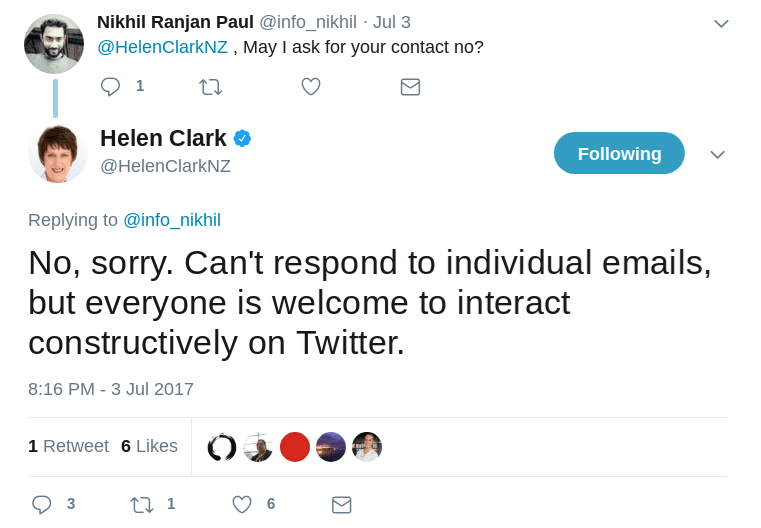Like Helen Clark's tweet

242,504
